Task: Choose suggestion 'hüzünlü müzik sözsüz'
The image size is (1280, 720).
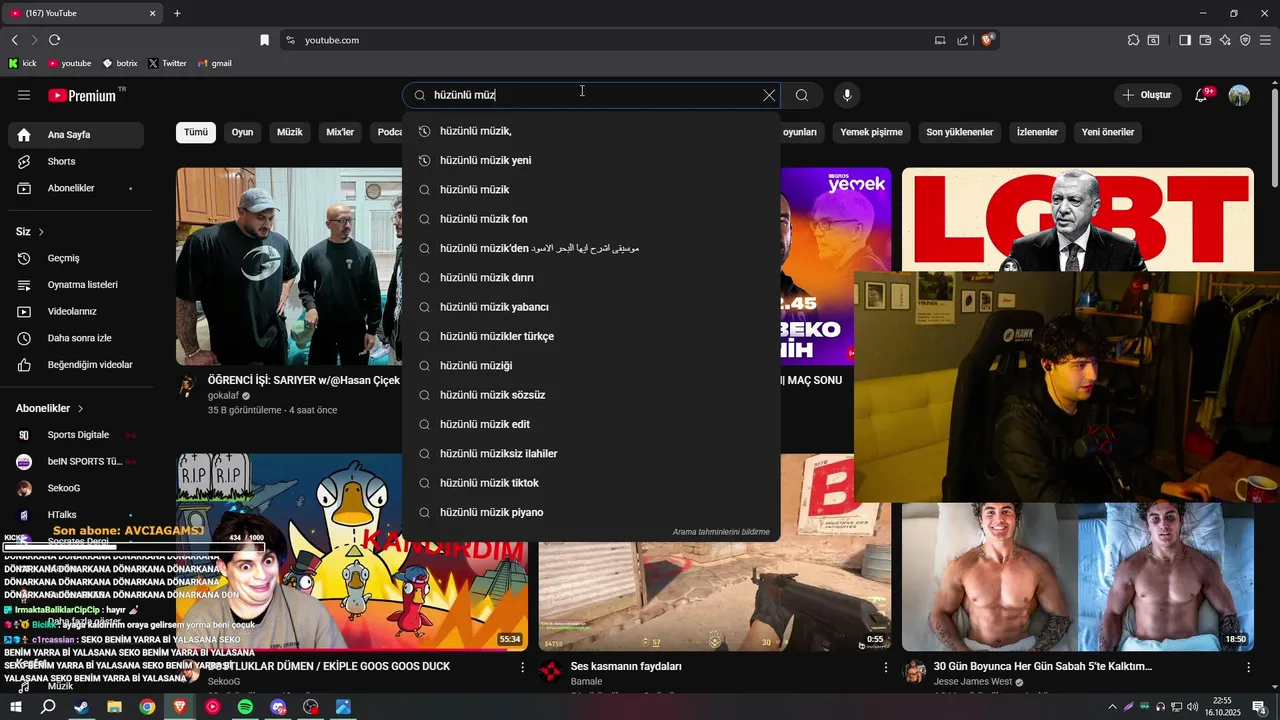Action: pos(591,395)
